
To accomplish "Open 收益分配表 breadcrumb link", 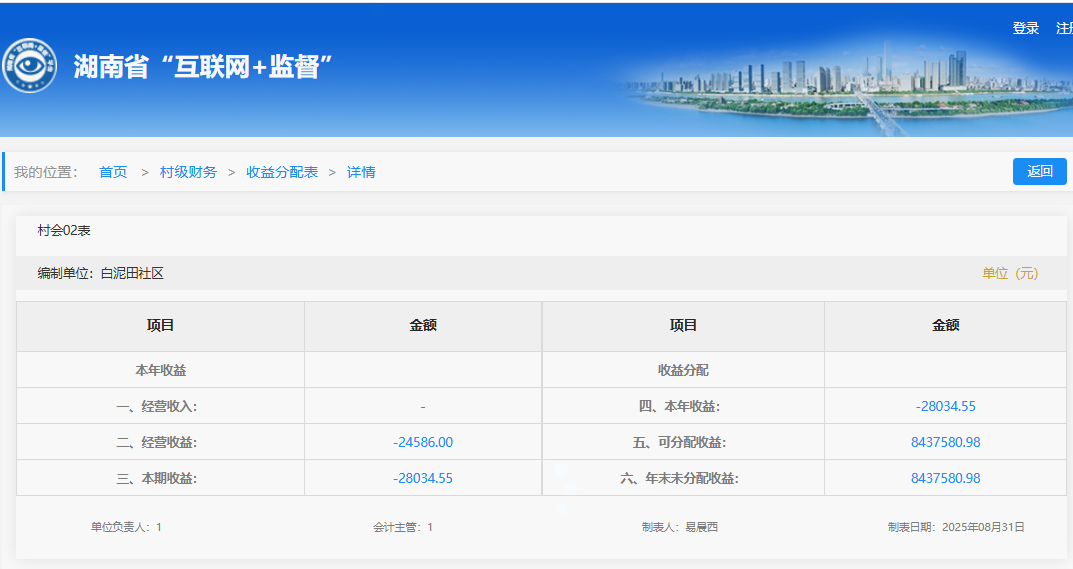I will point(282,172).
